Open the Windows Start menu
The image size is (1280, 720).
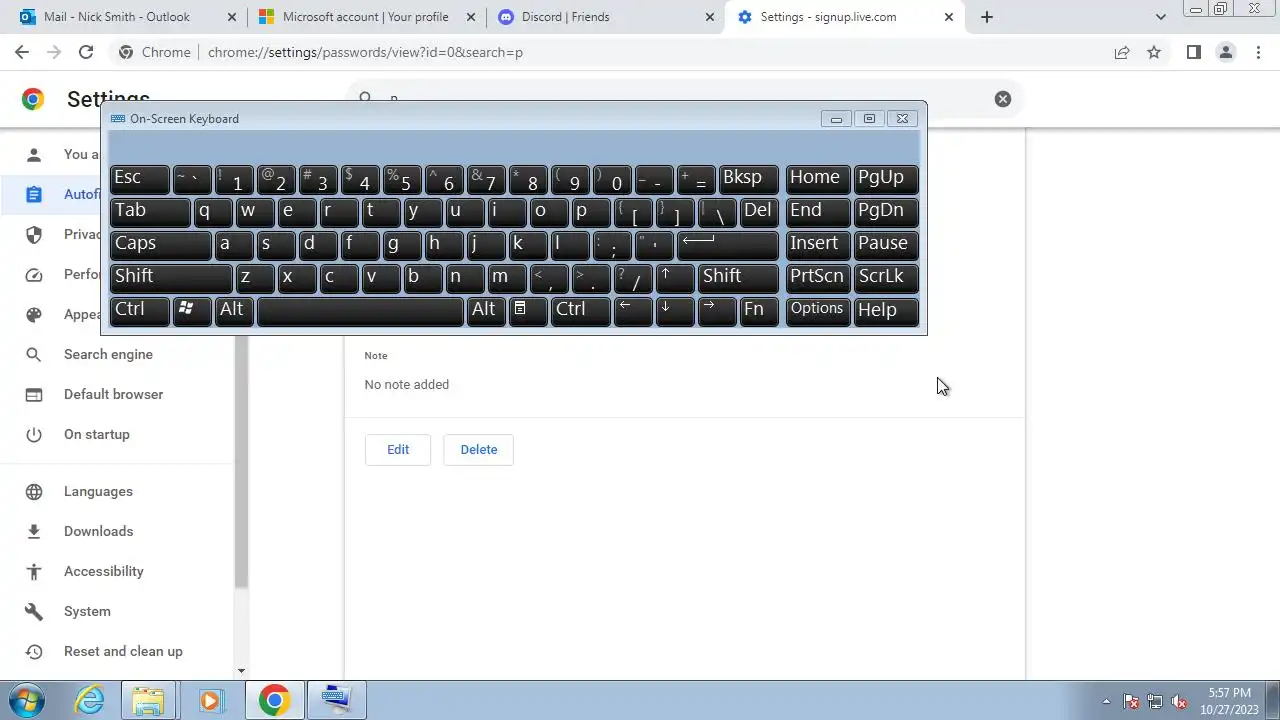coord(26,700)
